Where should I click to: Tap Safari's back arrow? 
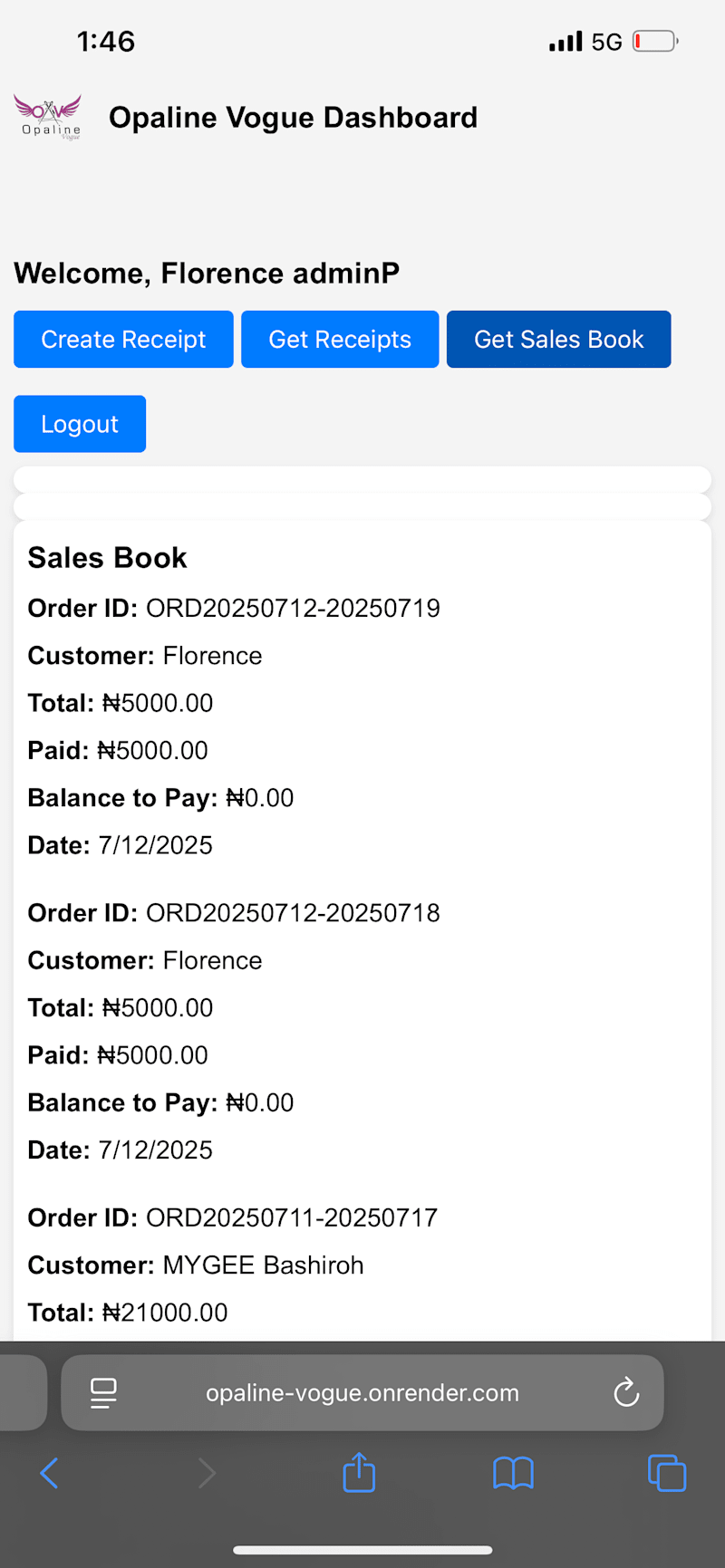(50, 1473)
